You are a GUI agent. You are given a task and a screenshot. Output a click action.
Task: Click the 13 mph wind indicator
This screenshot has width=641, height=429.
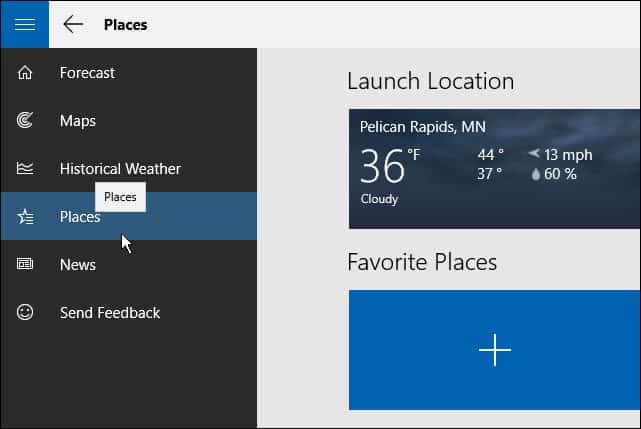[x=560, y=155]
